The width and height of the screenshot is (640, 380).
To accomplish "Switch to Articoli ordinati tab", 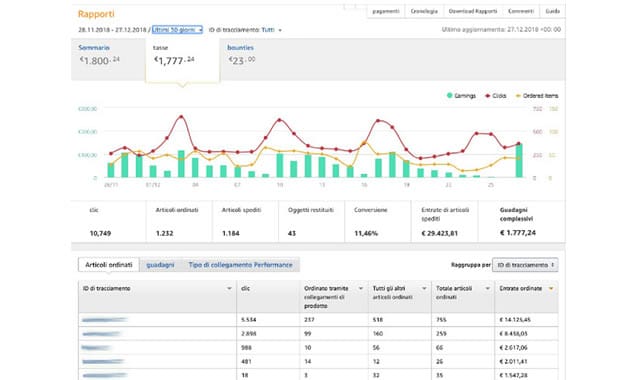I will click(x=109, y=265).
